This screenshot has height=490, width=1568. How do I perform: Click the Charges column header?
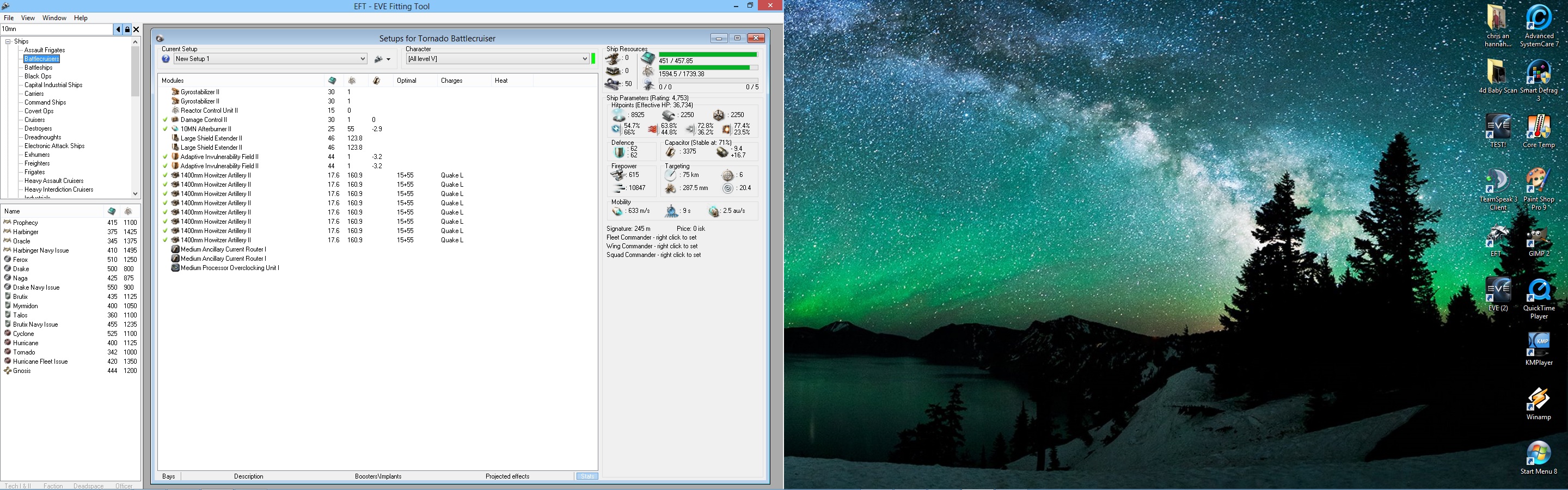point(464,81)
